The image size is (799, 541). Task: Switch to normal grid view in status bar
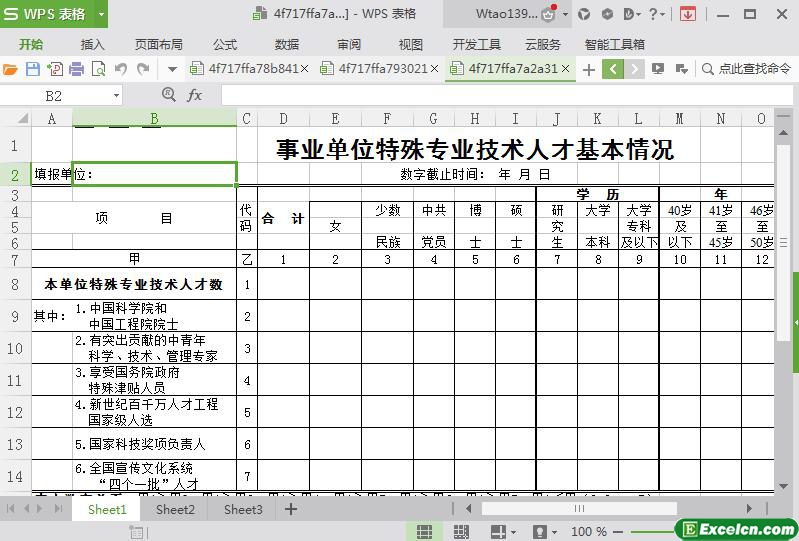424,531
